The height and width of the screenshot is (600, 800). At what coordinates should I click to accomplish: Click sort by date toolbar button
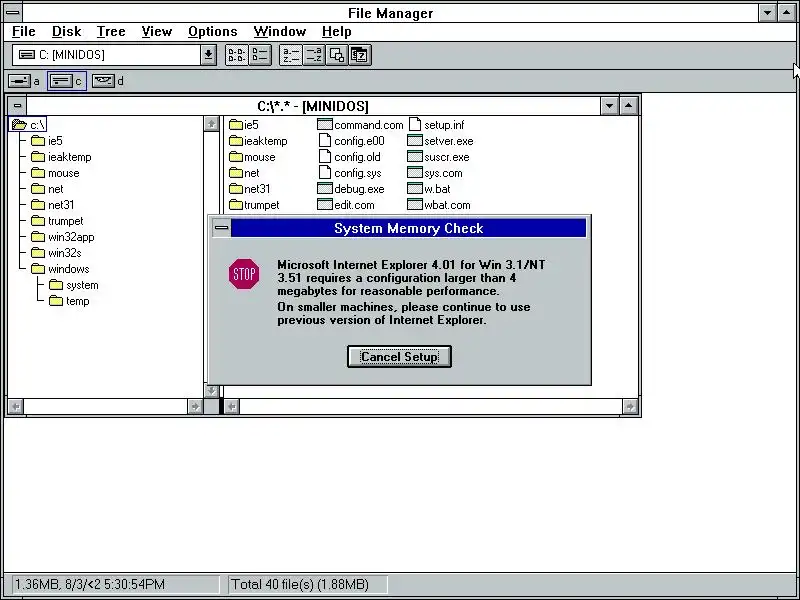pyautogui.click(x=360, y=55)
